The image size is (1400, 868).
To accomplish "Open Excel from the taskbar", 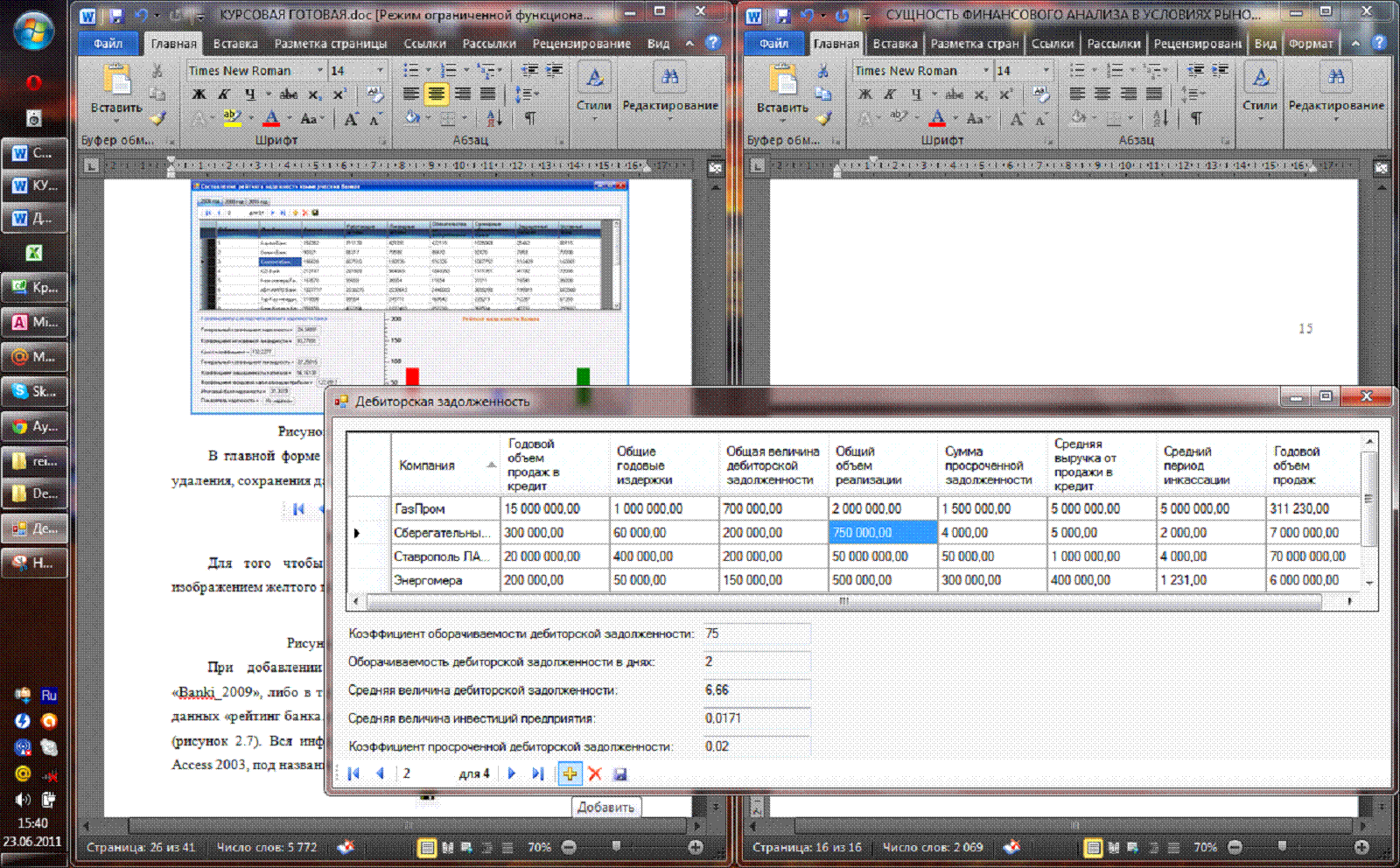I will [x=34, y=253].
